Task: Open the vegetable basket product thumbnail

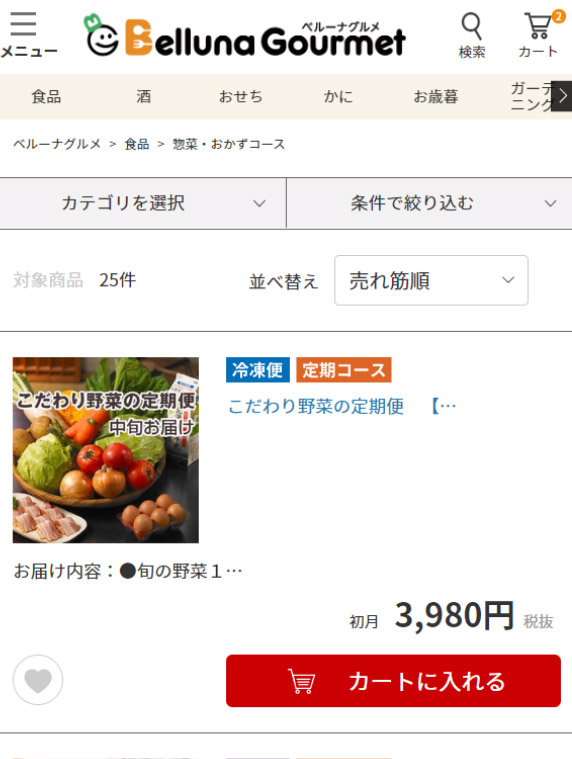Action: coord(105,450)
